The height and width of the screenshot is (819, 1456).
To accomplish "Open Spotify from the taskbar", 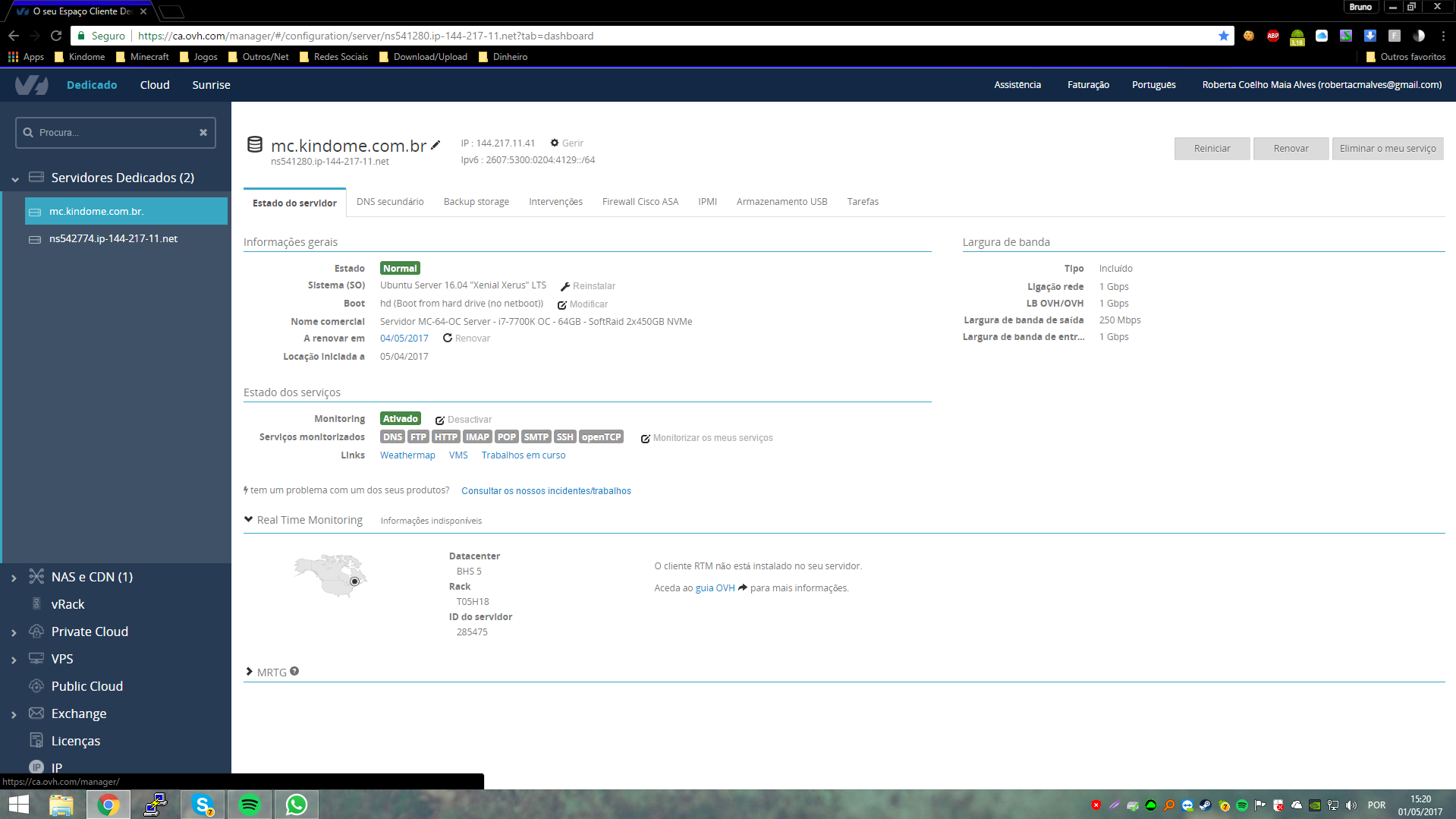I will click(250, 805).
